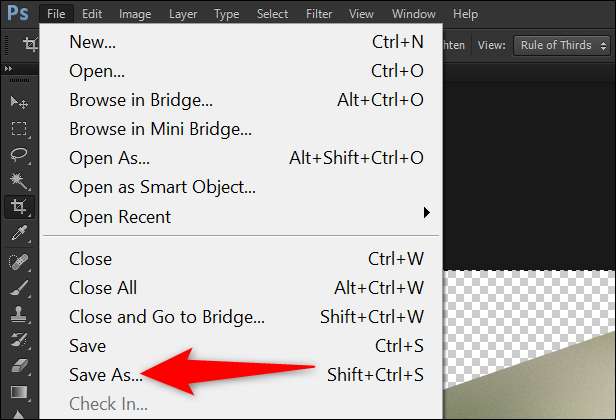Open the Rule of Thirds view dropdown
Image resolution: width=616 pixels, height=420 pixels.
tap(562, 45)
